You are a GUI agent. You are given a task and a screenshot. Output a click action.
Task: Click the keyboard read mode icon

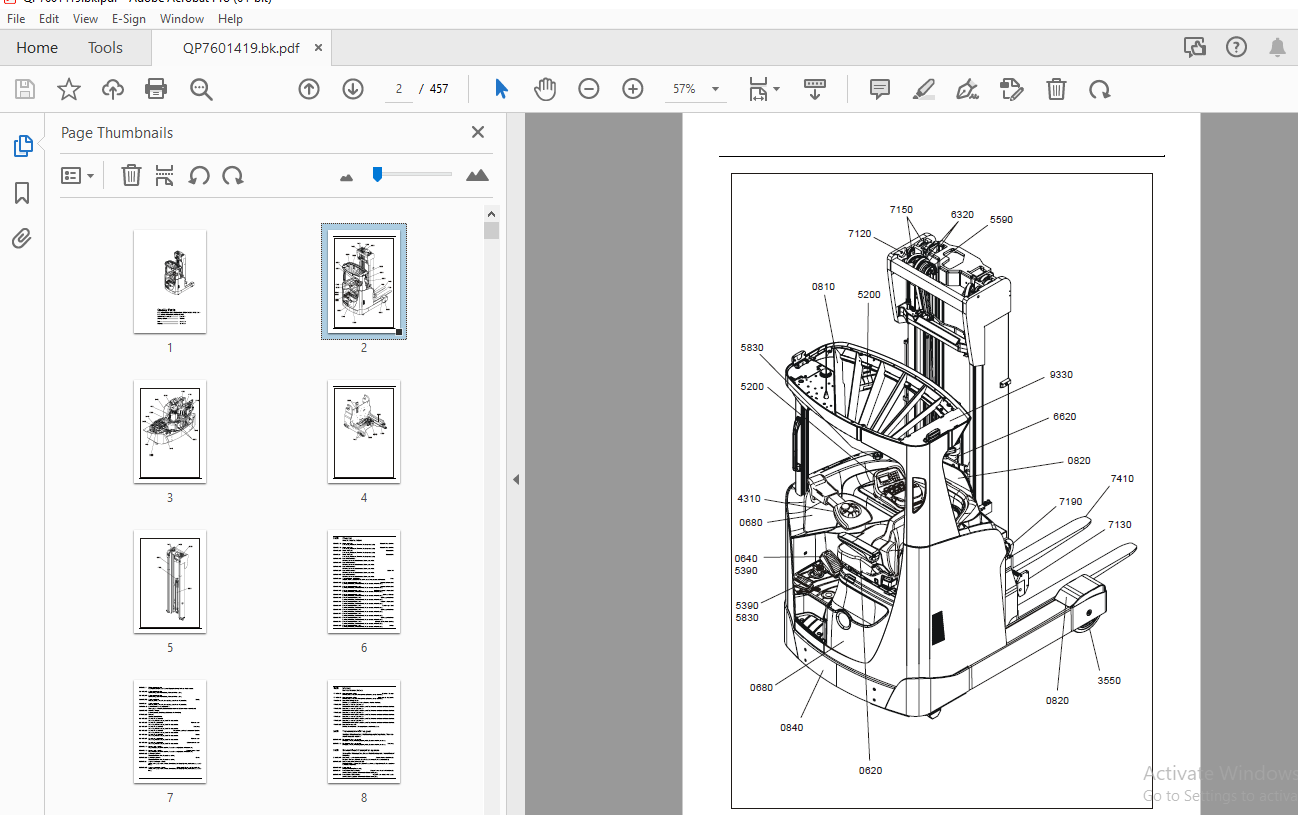[x=815, y=89]
